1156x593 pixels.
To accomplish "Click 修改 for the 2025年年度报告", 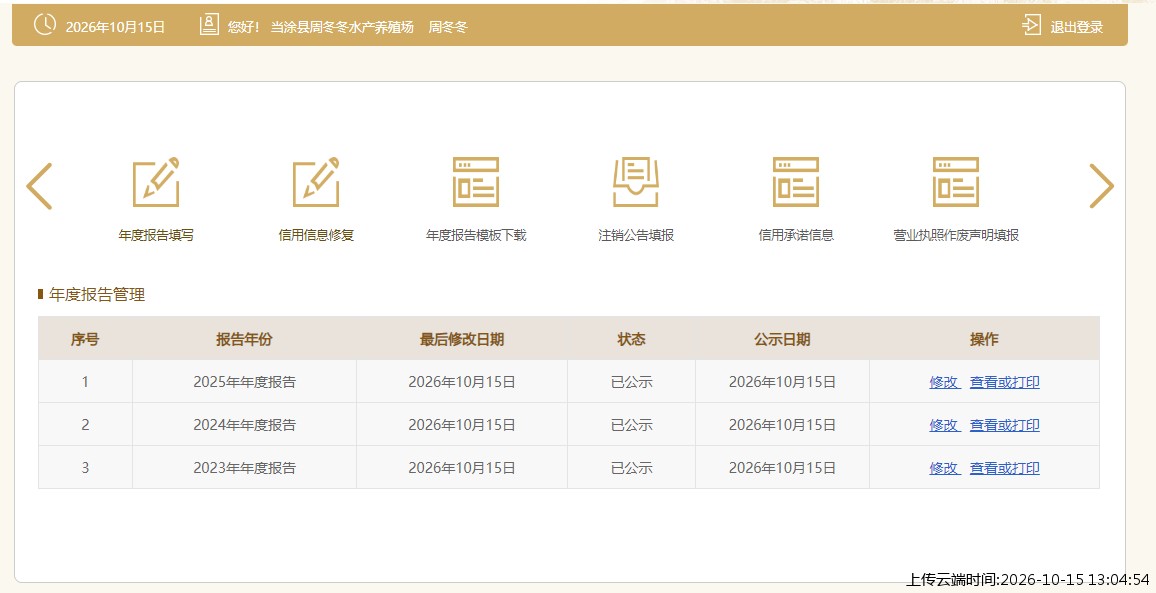I will [x=944, y=382].
